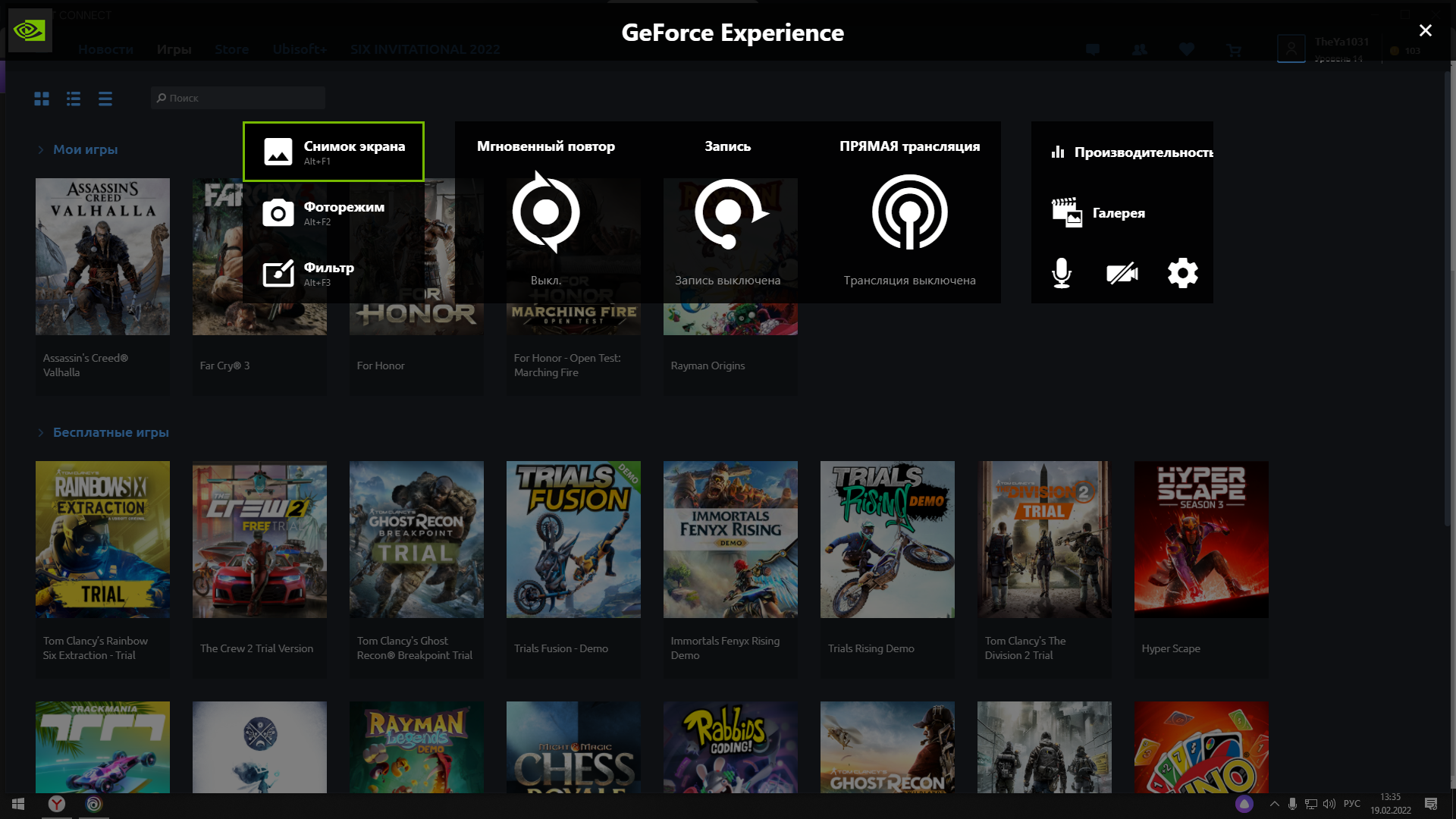Open GeForce Experience settings gear
The image size is (1456, 819).
click(x=1183, y=273)
